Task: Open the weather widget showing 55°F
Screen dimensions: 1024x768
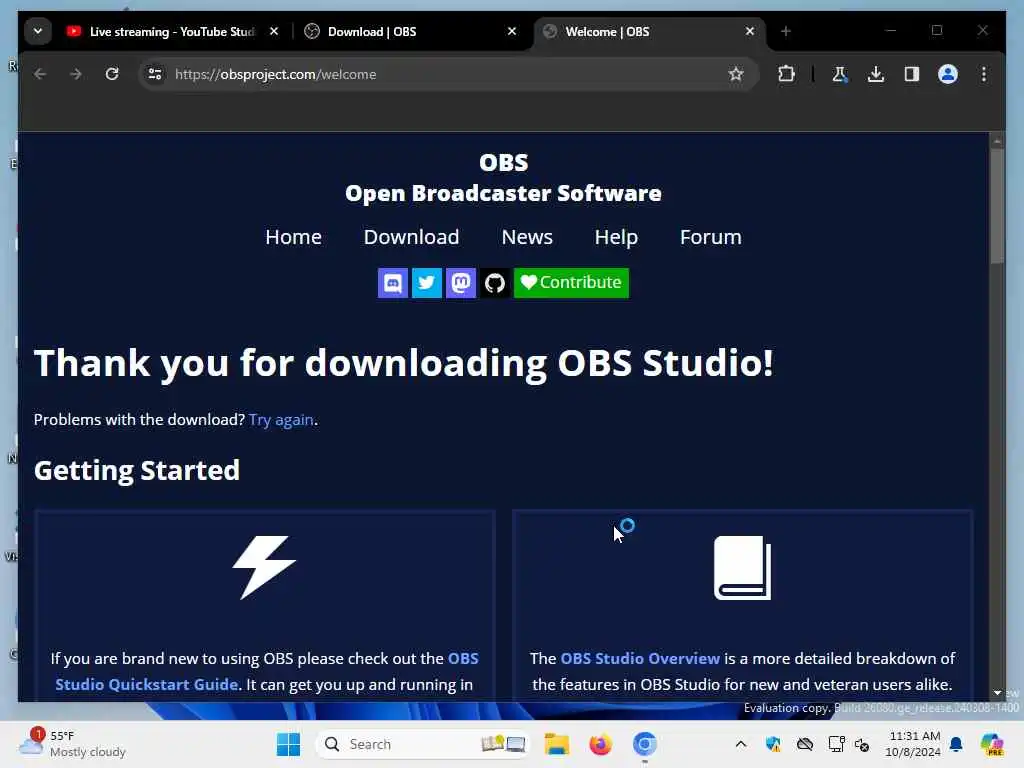Action: (72, 744)
